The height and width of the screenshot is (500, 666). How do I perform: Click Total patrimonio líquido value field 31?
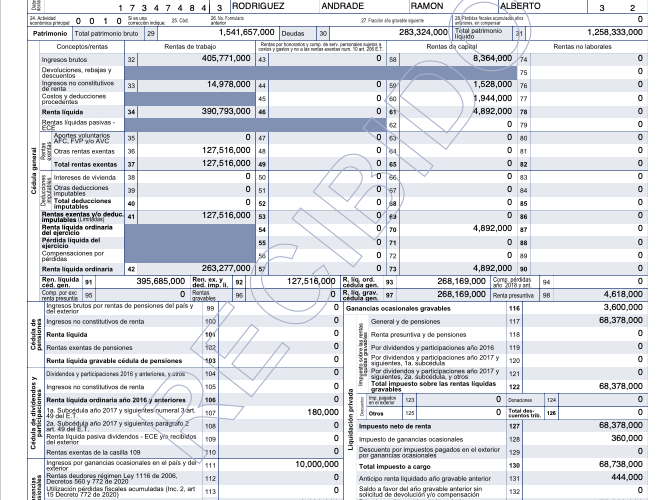click(590, 33)
